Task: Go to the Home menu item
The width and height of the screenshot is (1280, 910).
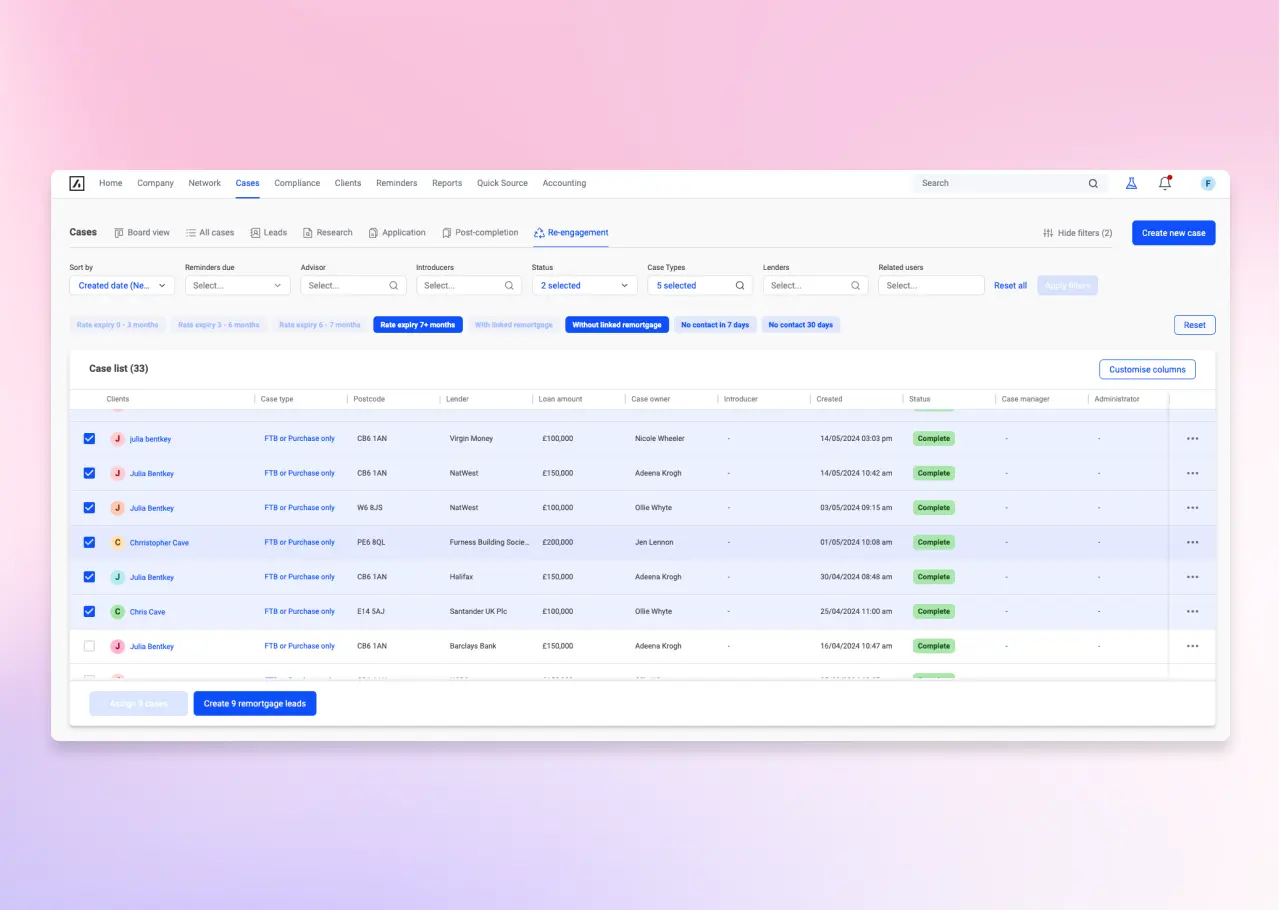Action: pyautogui.click(x=111, y=183)
